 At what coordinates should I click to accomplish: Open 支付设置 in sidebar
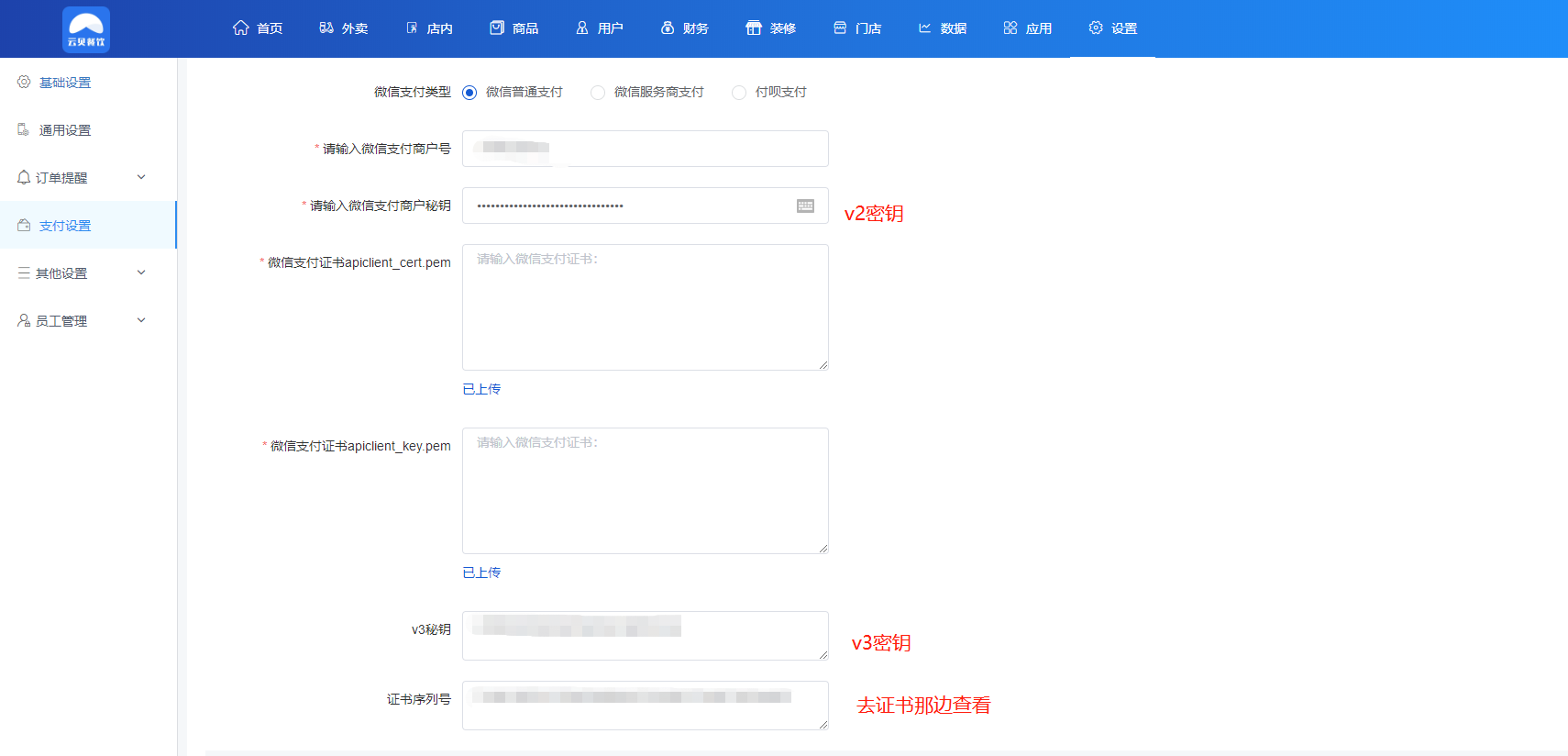tap(88, 225)
